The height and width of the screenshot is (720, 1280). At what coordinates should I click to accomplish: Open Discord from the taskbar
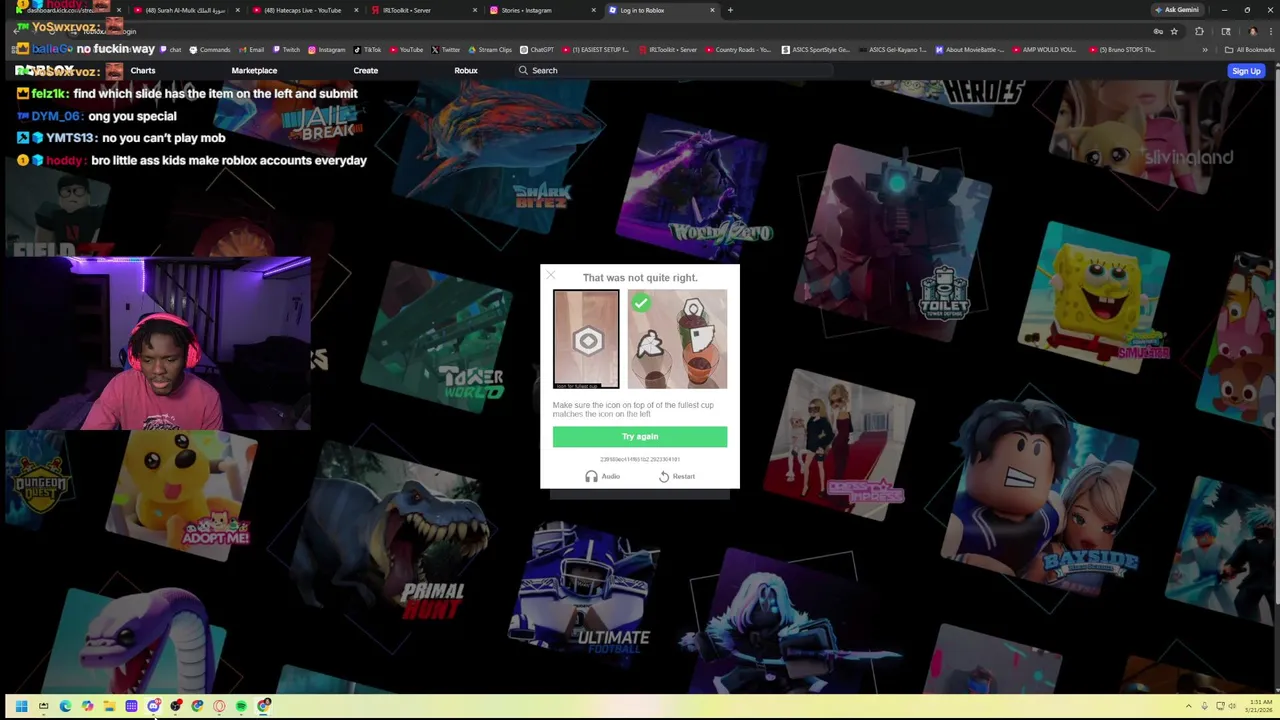tap(153, 706)
